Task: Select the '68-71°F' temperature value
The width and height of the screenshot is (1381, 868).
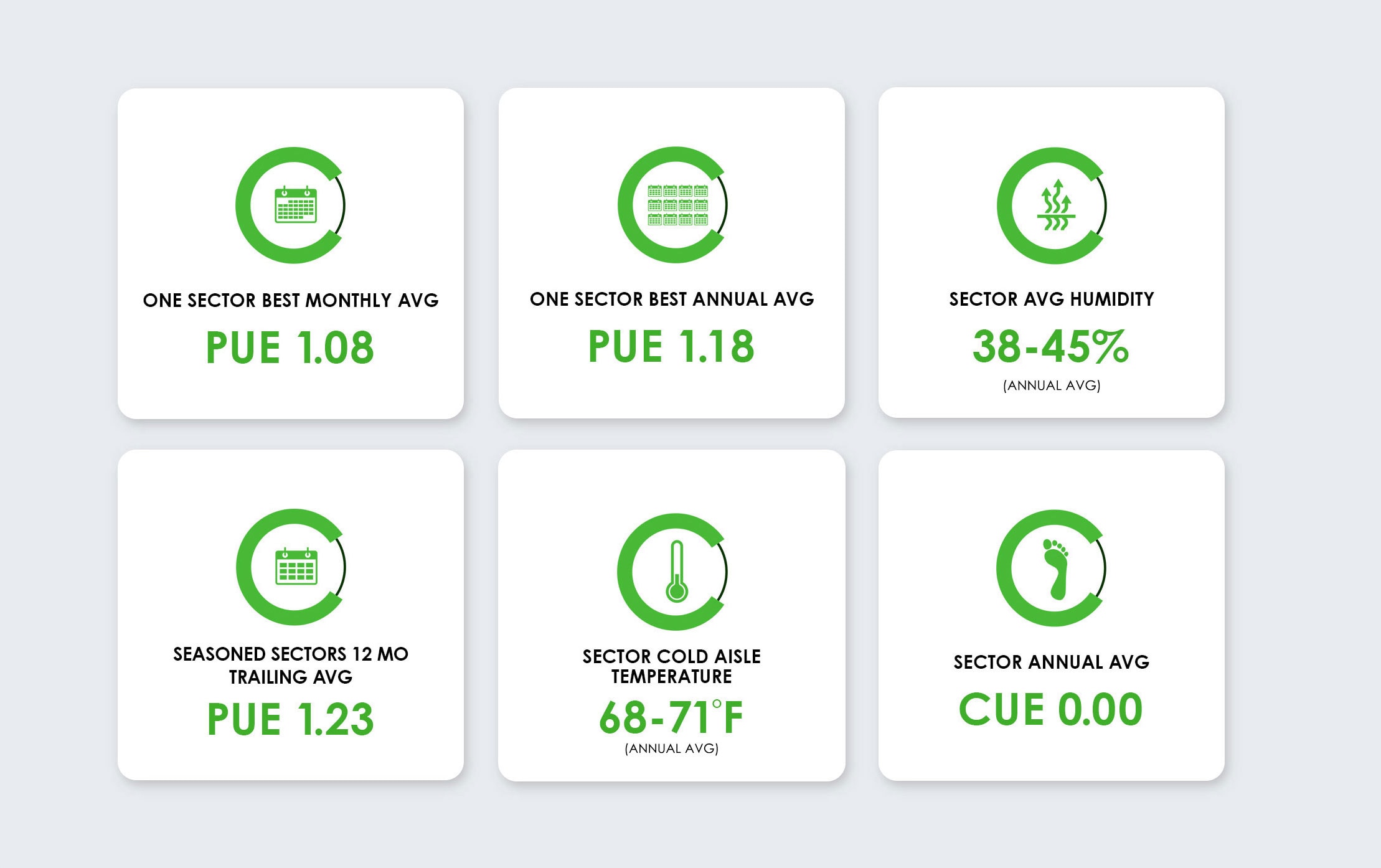Action: pyautogui.click(x=671, y=717)
